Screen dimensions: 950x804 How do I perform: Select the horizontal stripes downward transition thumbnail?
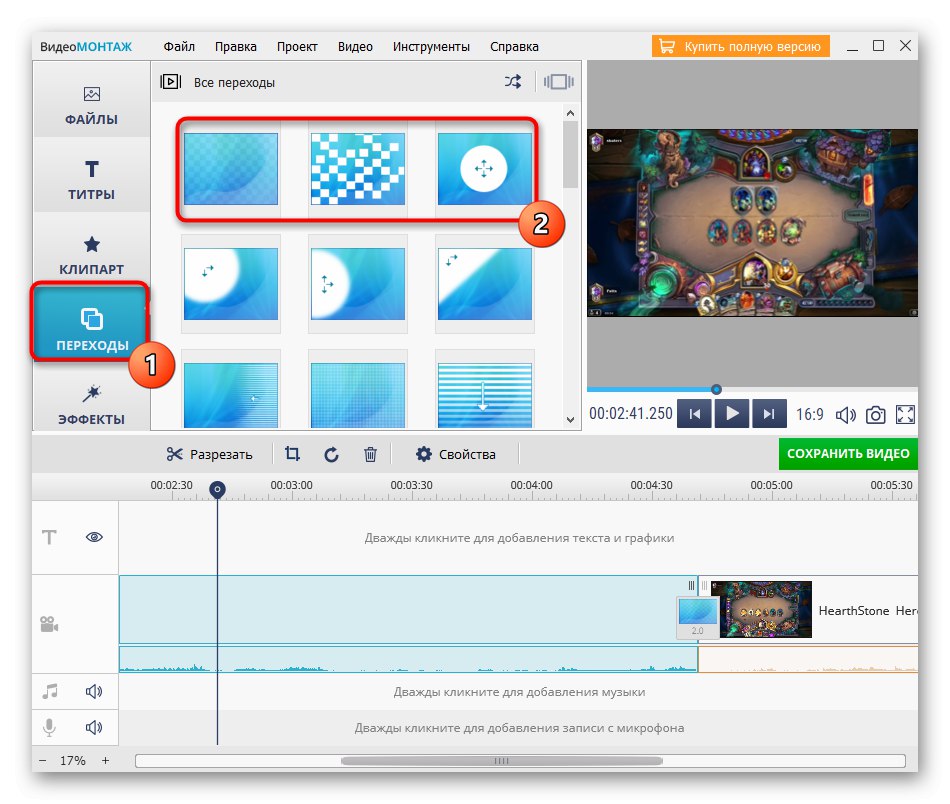click(485, 396)
